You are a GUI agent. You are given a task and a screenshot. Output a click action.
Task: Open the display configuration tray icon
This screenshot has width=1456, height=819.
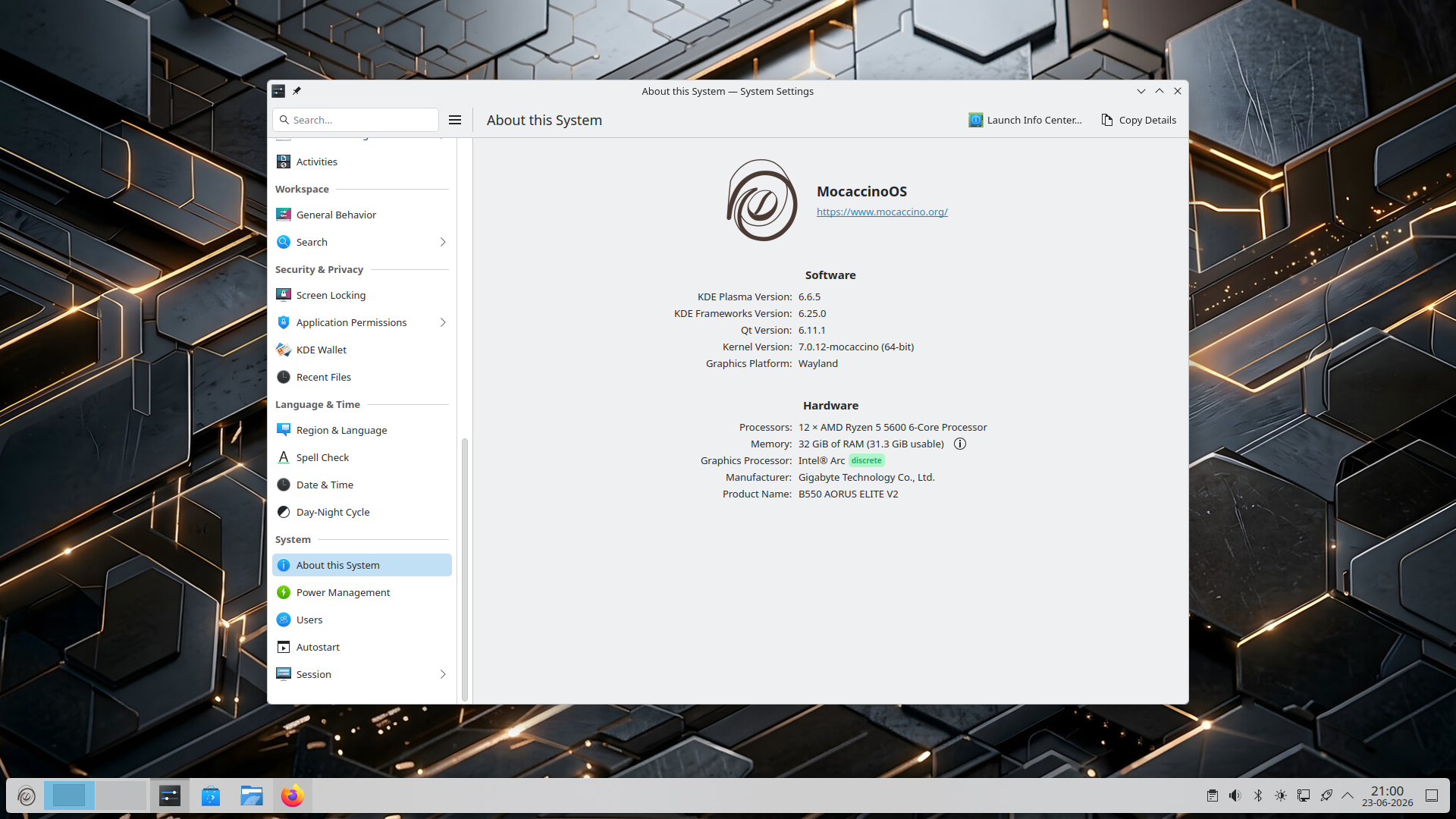point(1304,795)
